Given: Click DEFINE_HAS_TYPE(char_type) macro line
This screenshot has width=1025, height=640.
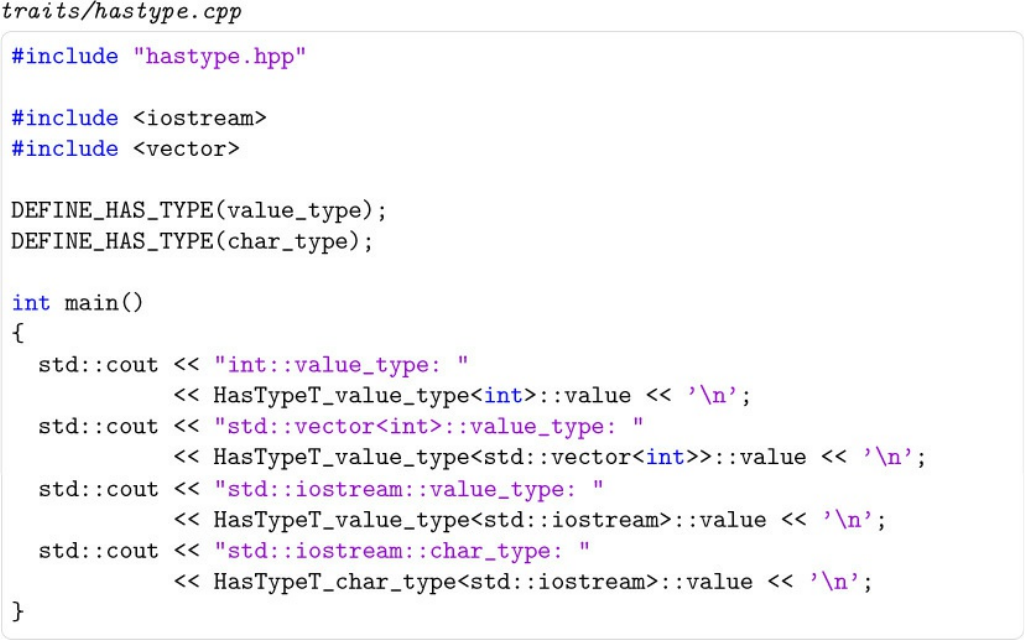Looking at the screenshot, I should 192,242.
